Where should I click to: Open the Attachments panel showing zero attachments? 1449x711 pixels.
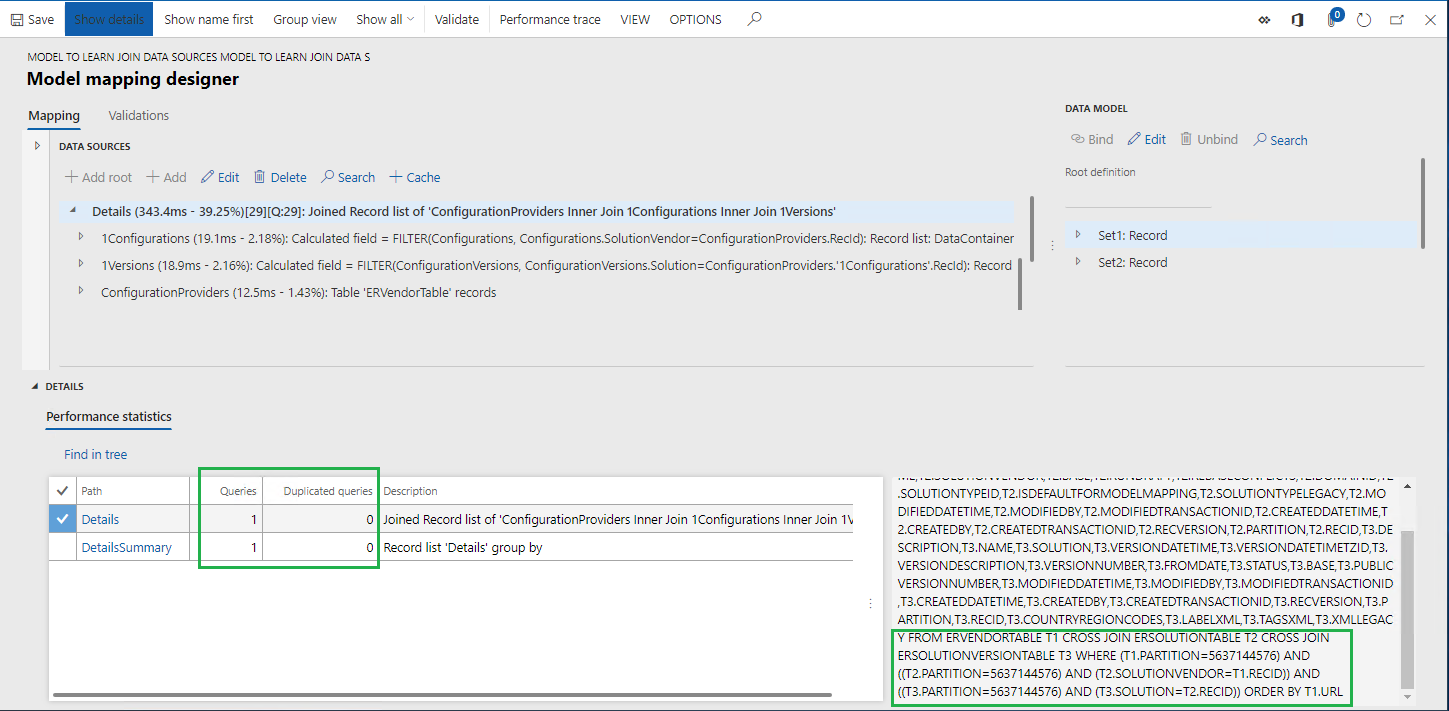pyautogui.click(x=1331, y=19)
